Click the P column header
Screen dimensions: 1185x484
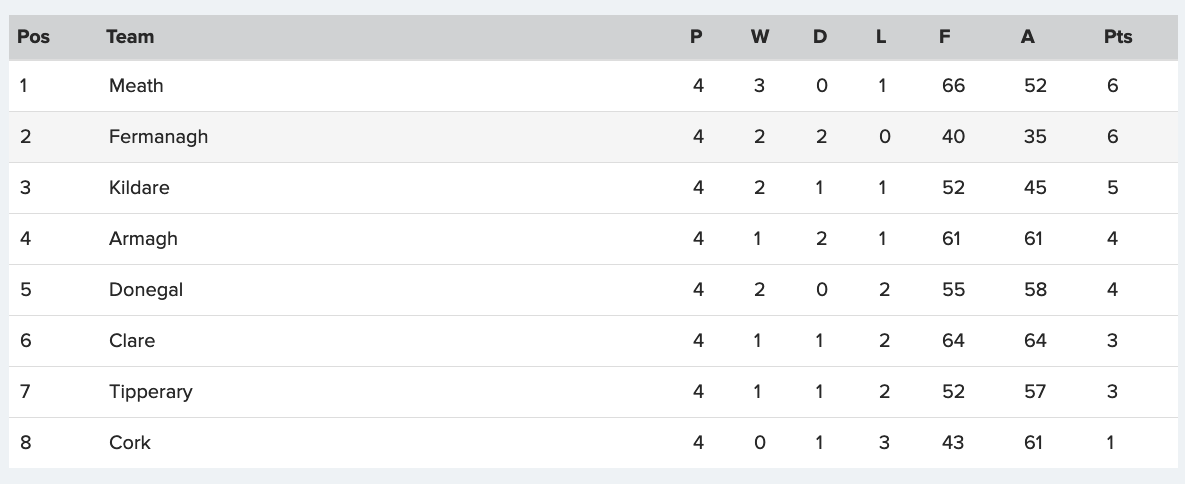696,37
